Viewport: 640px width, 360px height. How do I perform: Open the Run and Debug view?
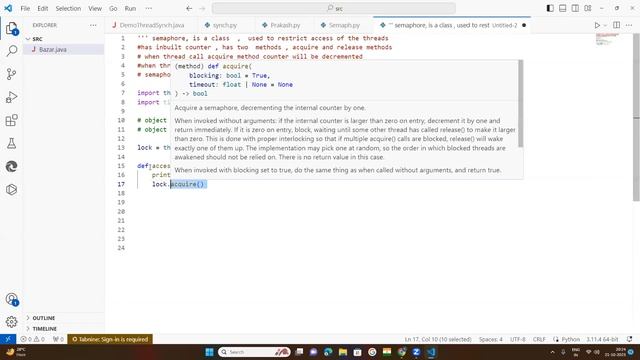tap(11, 97)
